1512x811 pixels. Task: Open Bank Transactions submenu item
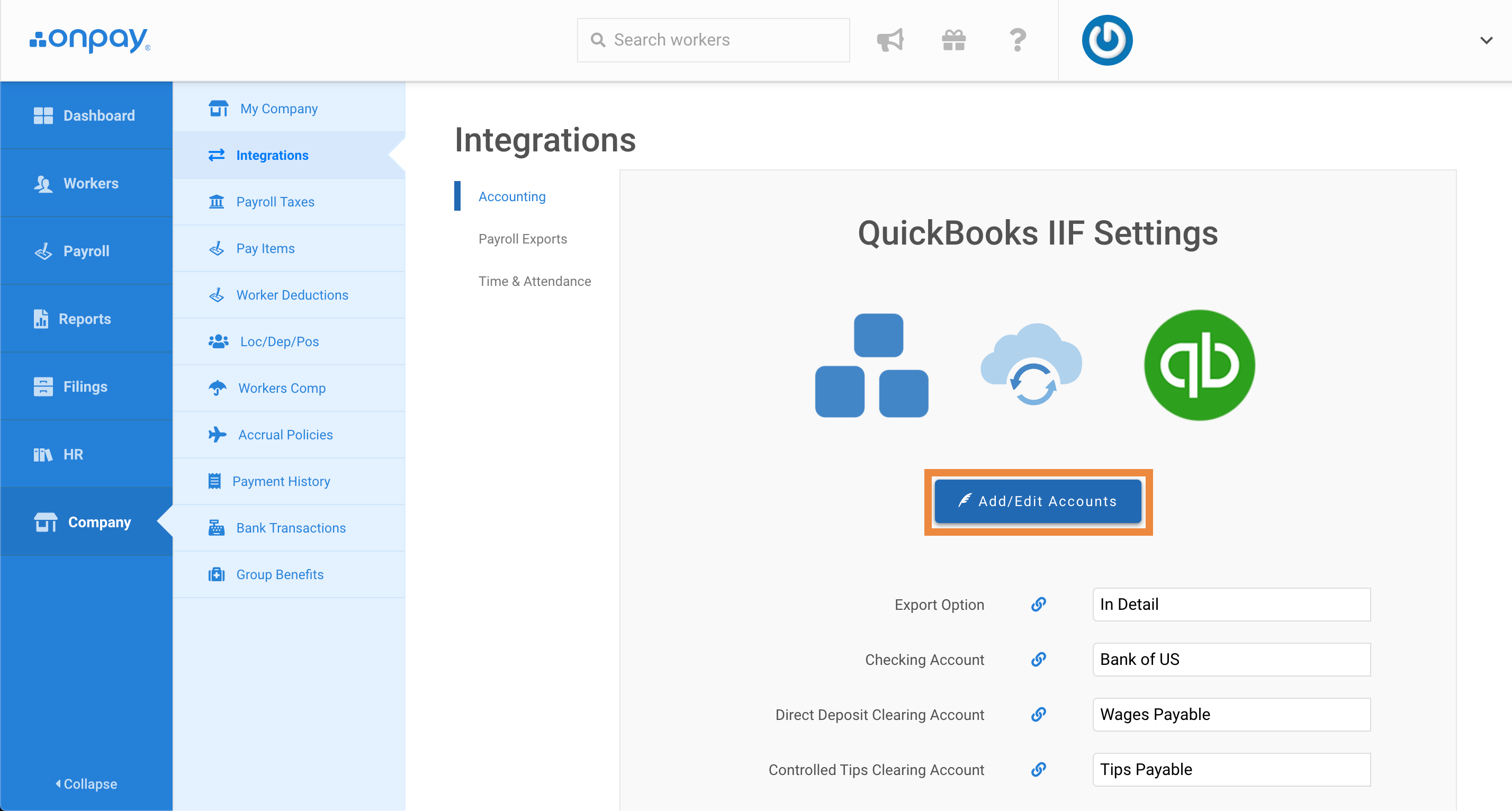click(x=289, y=528)
